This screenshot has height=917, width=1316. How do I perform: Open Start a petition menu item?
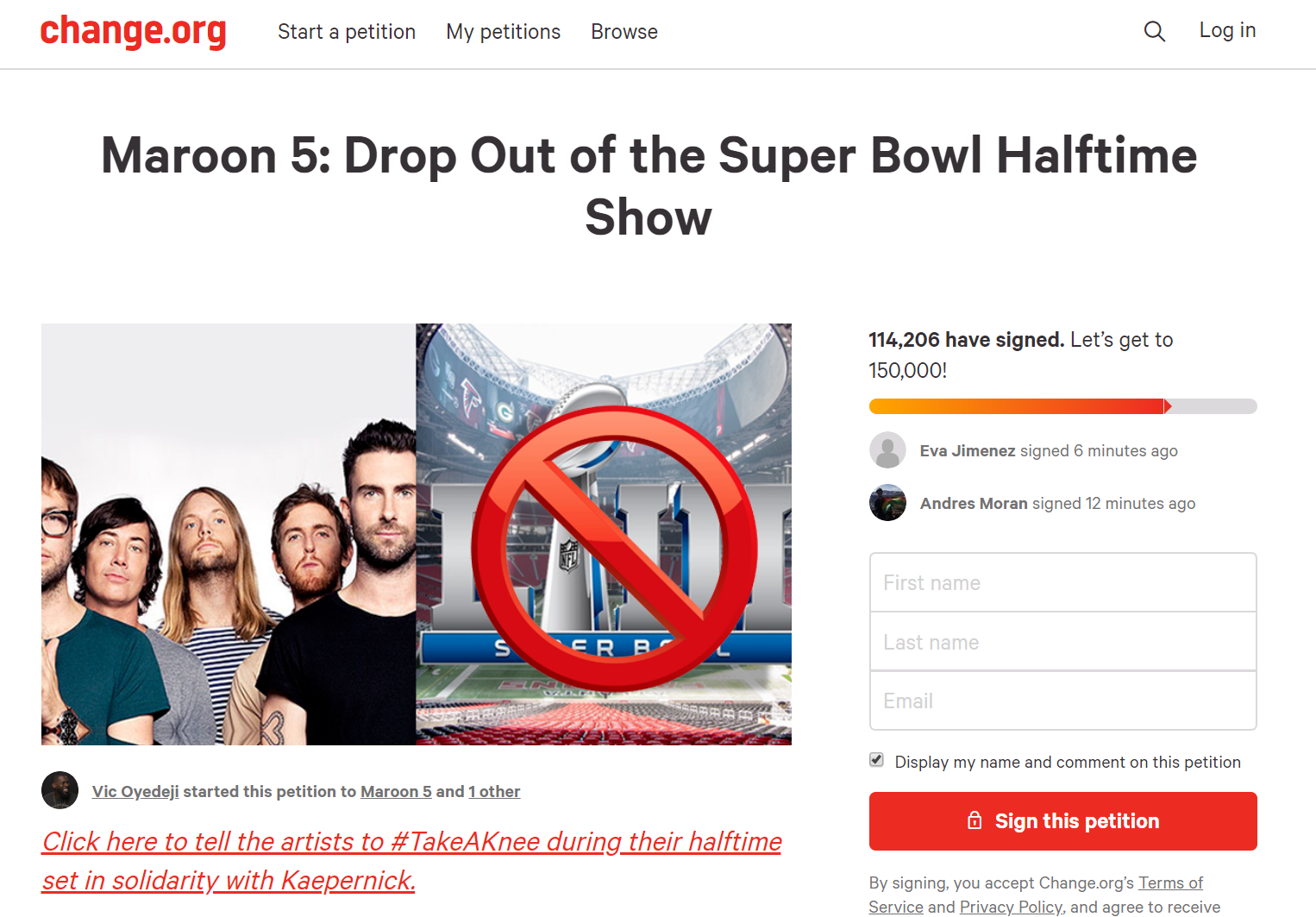pyautogui.click(x=347, y=32)
